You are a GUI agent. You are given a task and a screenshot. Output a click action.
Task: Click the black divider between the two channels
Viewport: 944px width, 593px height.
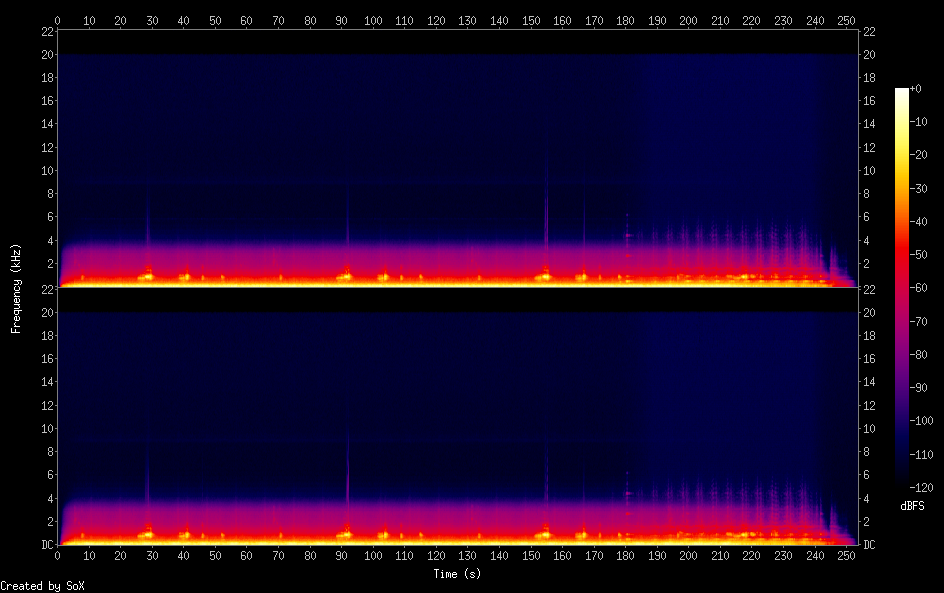pyautogui.click(x=456, y=298)
